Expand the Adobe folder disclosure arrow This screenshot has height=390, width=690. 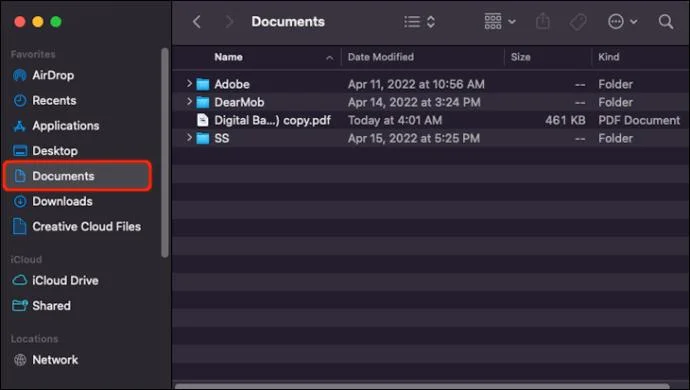(x=189, y=83)
